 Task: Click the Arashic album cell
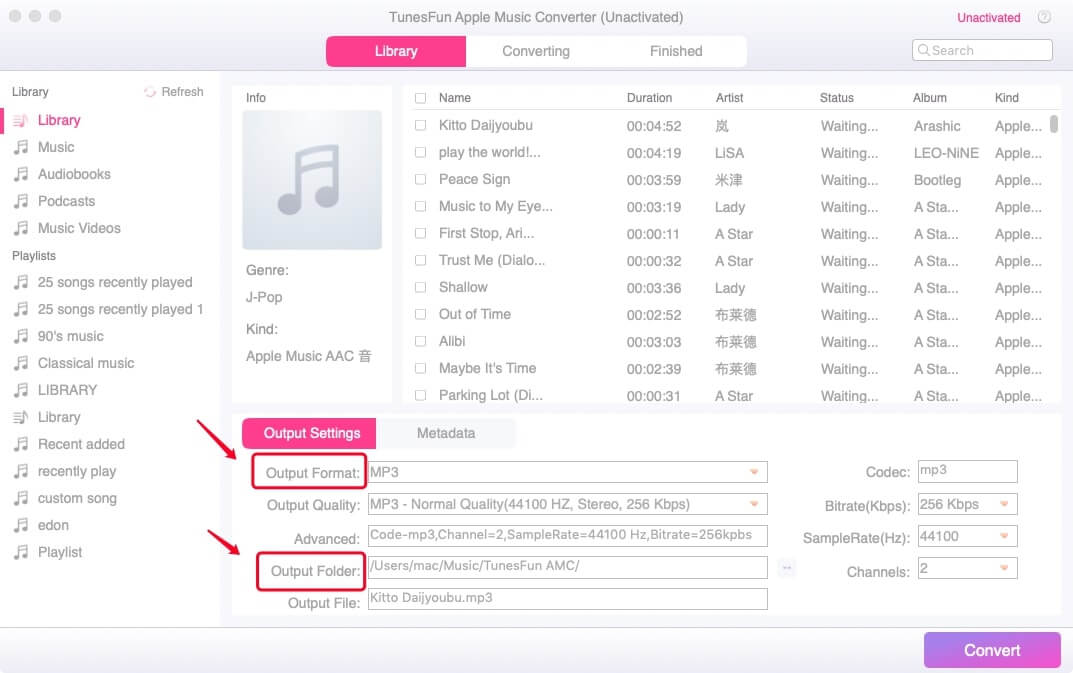(937, 126)
